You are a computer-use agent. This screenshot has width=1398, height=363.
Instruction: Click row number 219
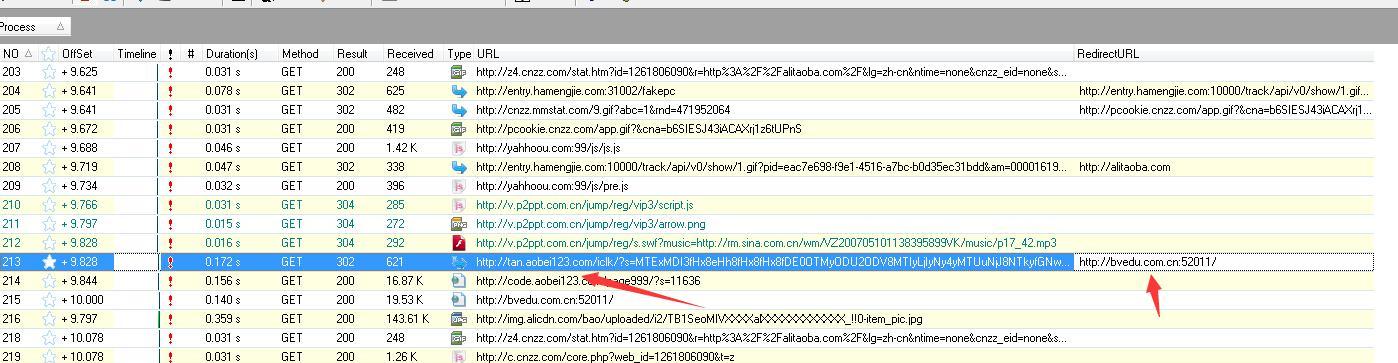click(11, 357)
